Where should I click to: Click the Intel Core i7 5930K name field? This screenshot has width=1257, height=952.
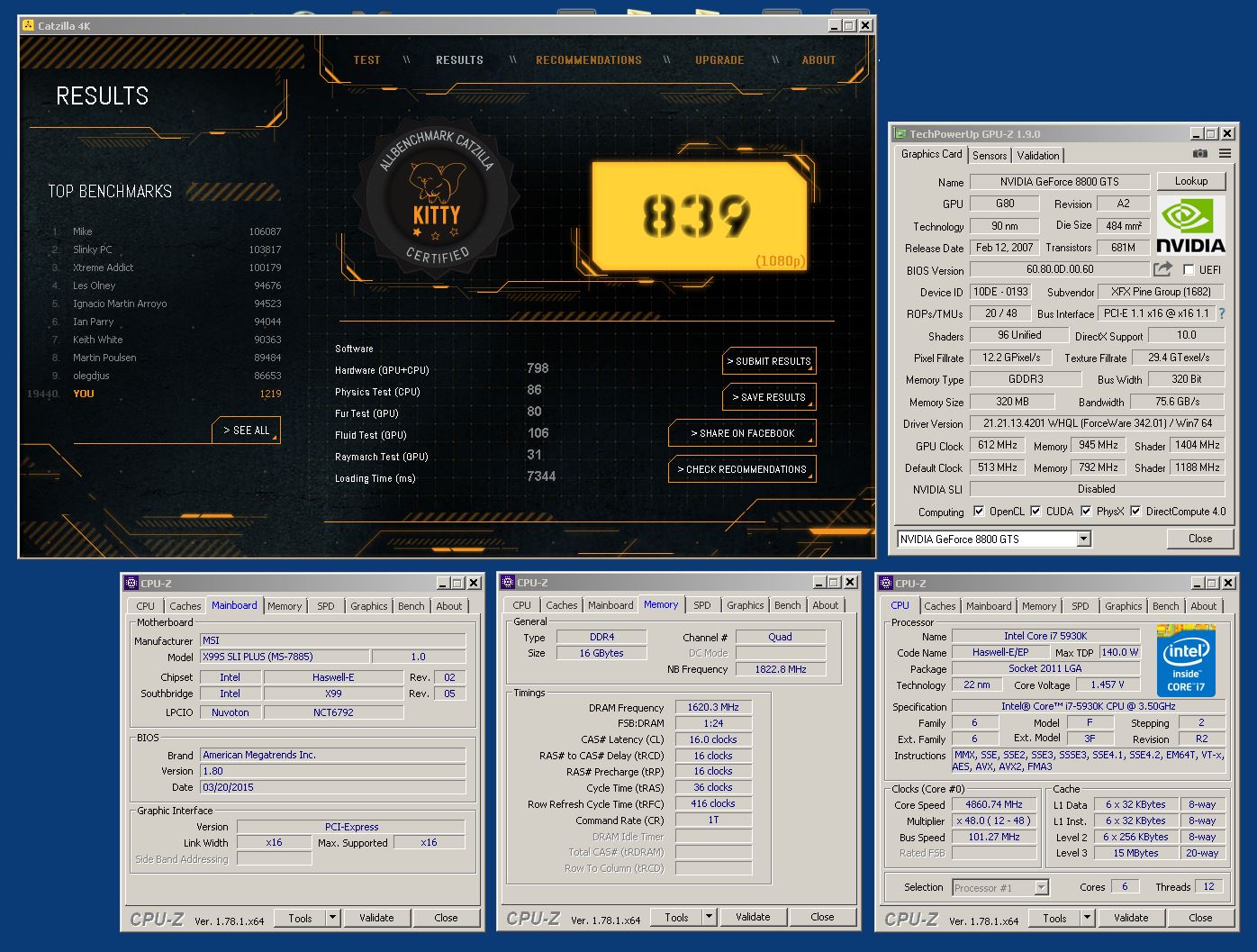(1045, 636)
